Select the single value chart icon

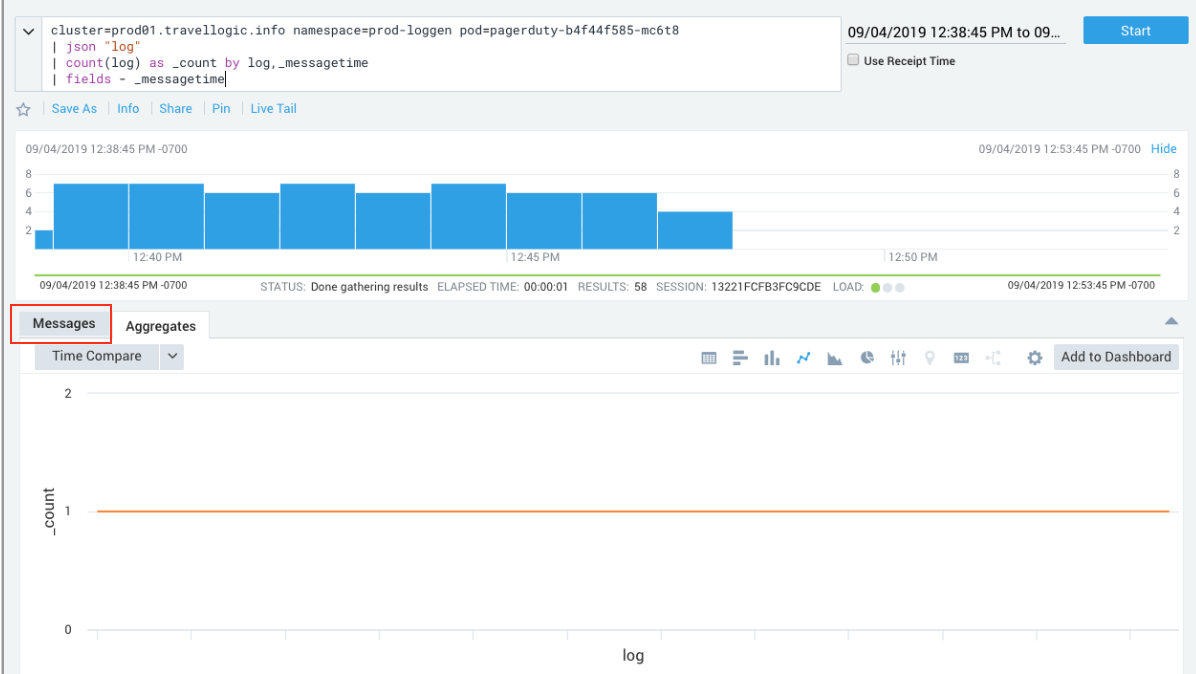tap(961, 358)
